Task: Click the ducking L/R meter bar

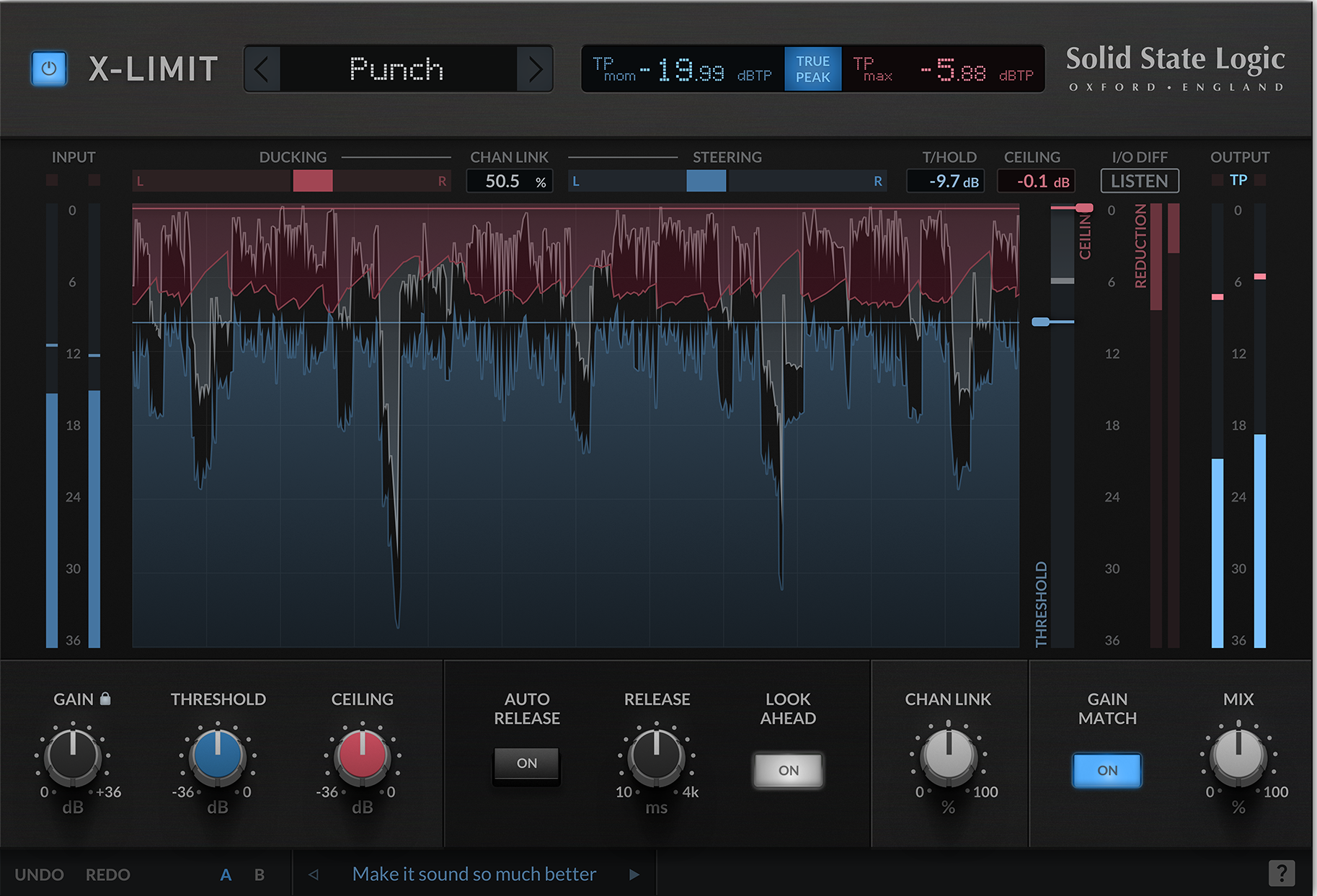Action: coord(292,181)
